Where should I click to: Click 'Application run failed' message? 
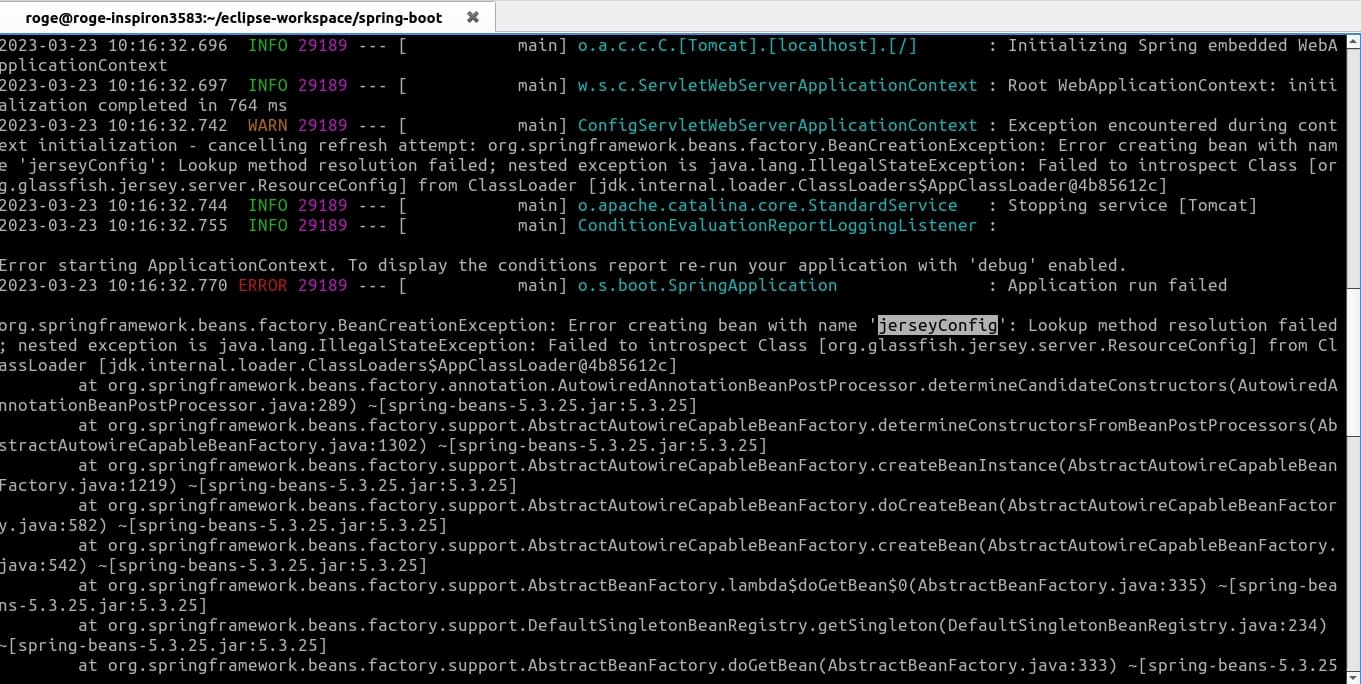pyautogui.click(x=1117, y=285)
